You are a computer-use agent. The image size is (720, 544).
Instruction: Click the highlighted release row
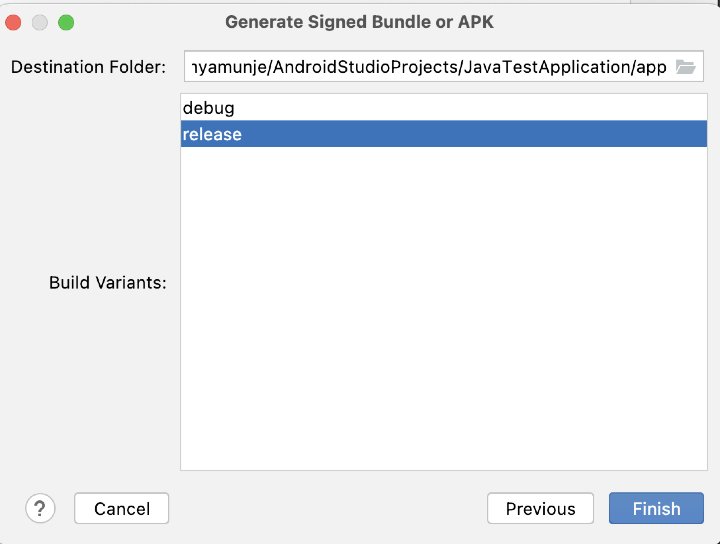coord(442,134)
